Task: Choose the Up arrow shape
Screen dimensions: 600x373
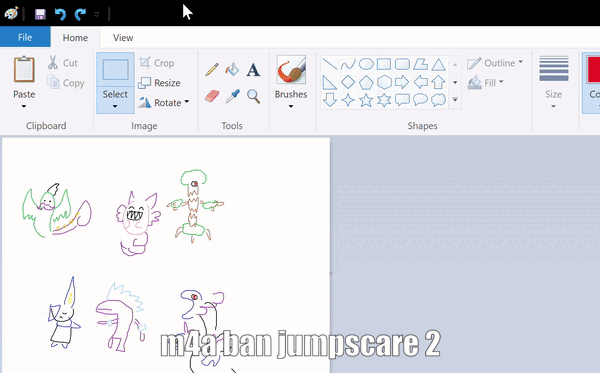Action: (x=438, y=82)
